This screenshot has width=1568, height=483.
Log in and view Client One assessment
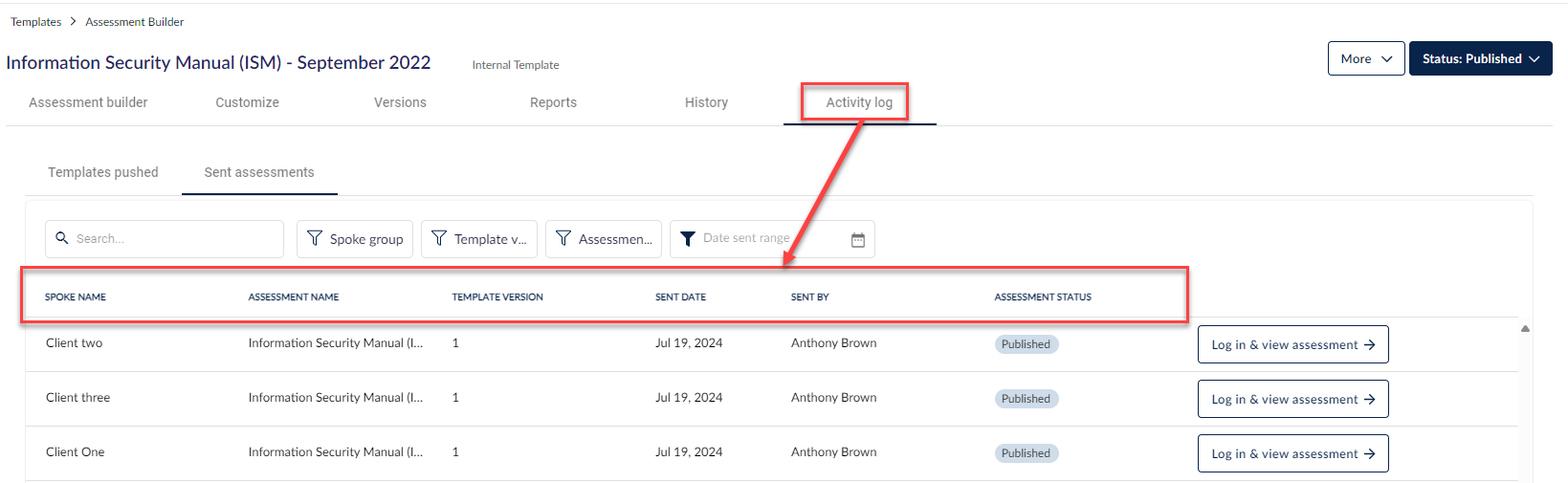(1292, 454)
